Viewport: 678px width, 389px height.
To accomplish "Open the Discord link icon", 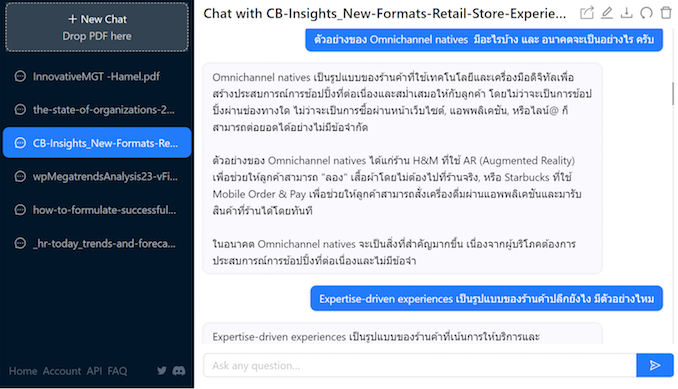I will pos(179,370).
